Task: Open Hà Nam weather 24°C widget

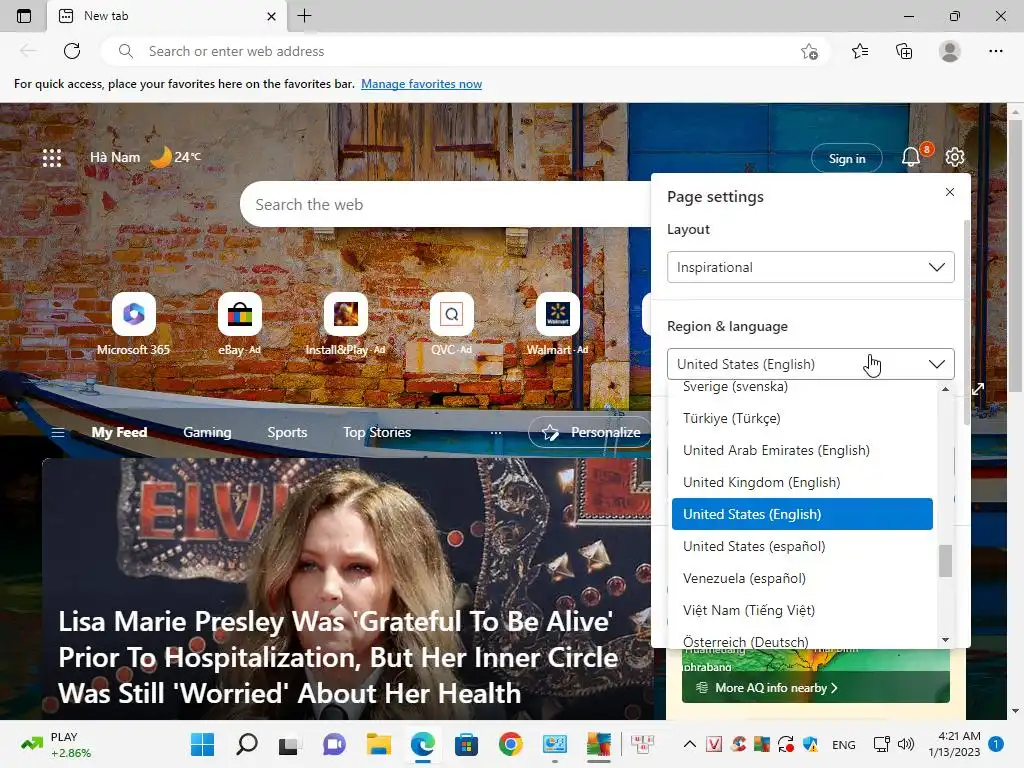Action: tap(146, 157)
